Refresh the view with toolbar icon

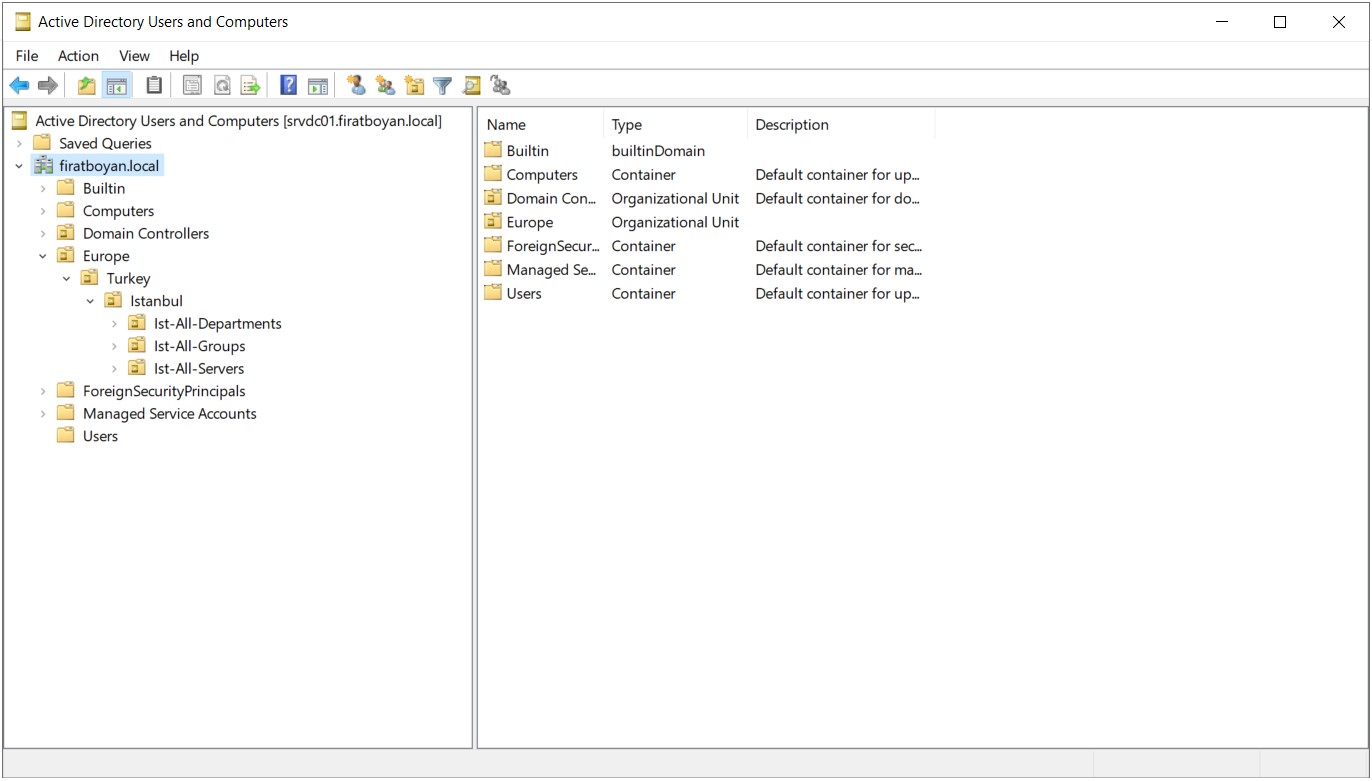tap(222, 86)
